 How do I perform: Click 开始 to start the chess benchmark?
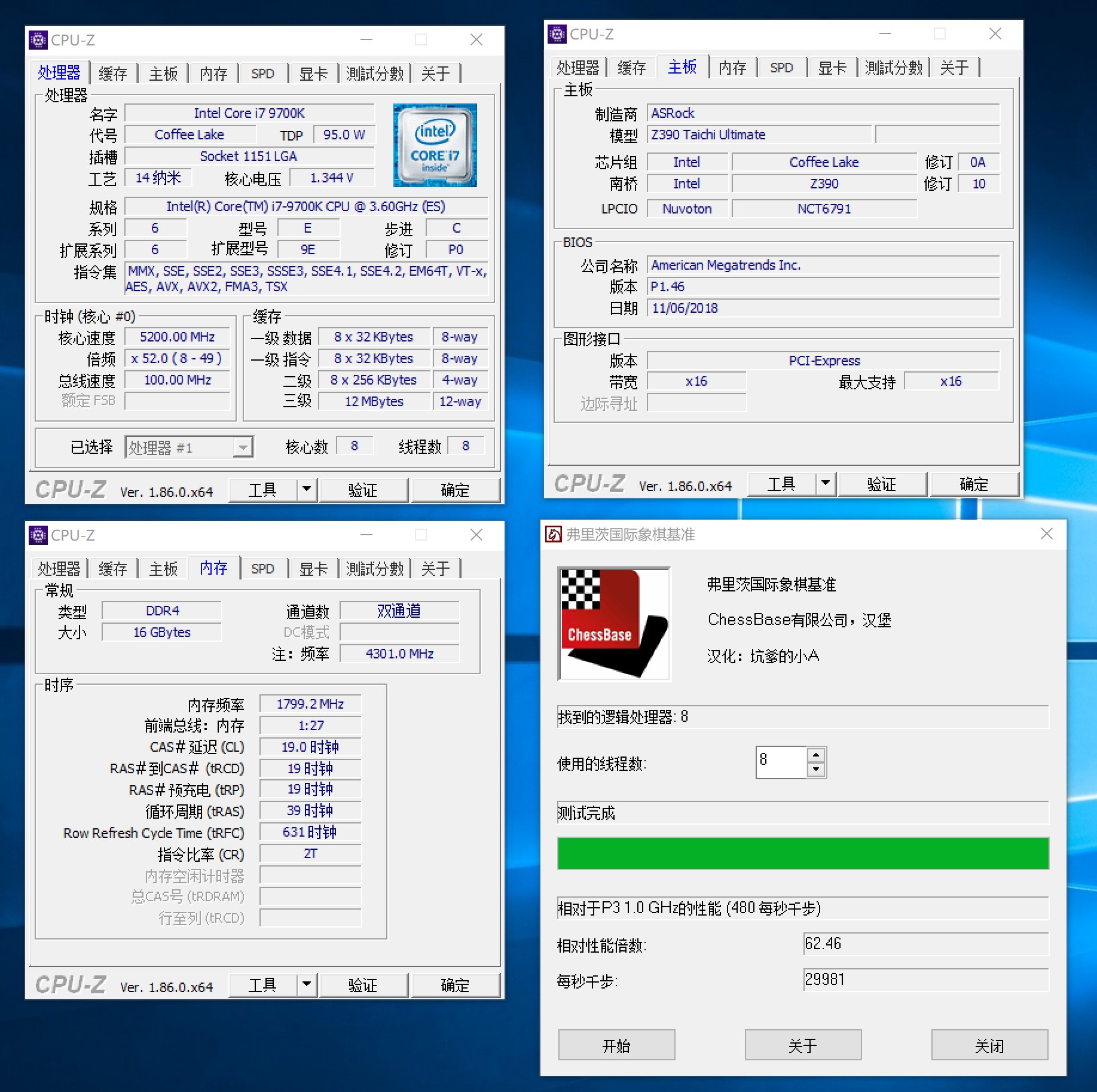tap(616, 1045)
